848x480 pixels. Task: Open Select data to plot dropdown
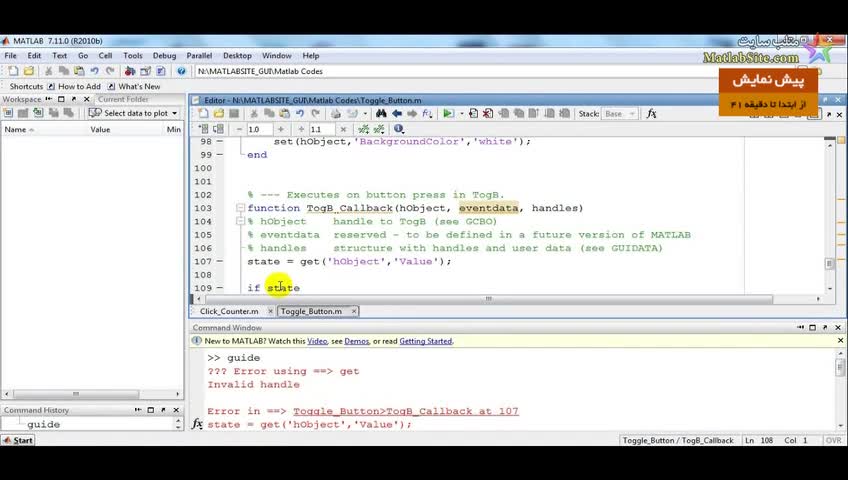click(x=134, y=113)
